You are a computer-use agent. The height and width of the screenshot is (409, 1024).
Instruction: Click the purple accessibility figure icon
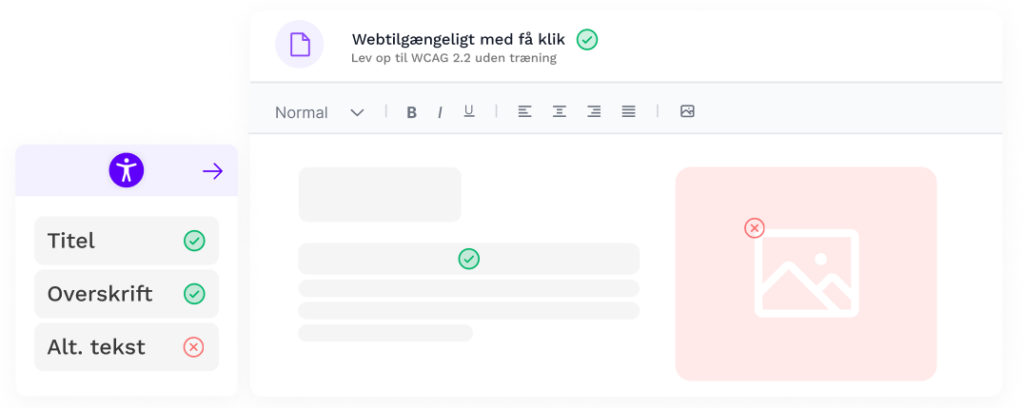click(126, 171)
